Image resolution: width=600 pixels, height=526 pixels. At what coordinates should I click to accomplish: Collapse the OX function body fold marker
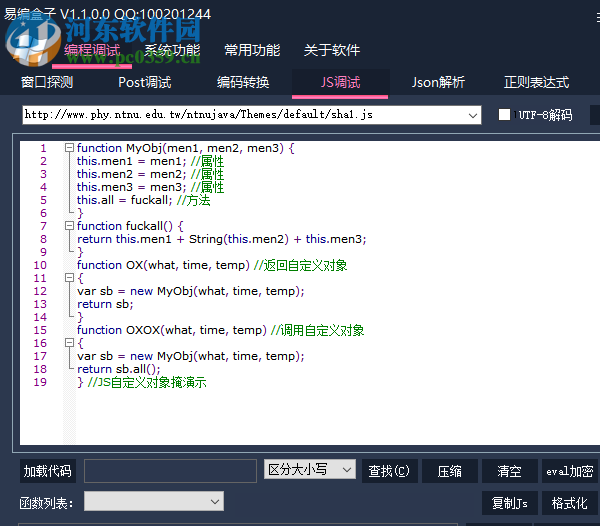69,278
